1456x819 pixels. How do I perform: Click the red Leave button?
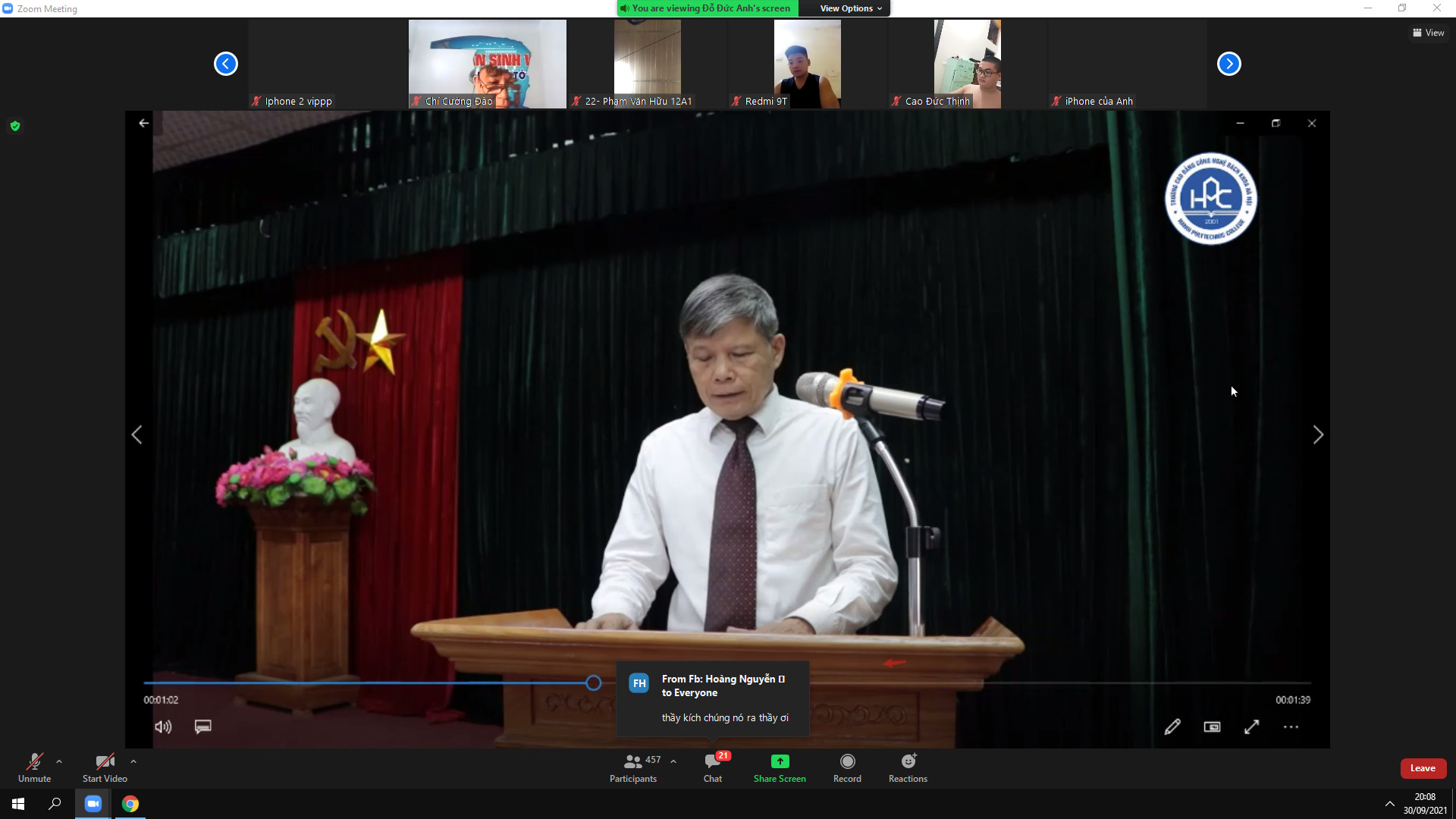[x=1423, y=768]
